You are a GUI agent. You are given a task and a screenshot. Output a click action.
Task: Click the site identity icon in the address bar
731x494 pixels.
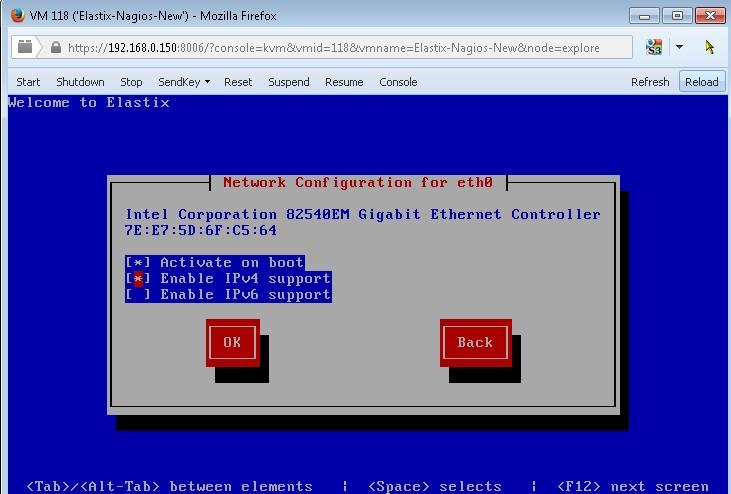(x=25, y=47)
